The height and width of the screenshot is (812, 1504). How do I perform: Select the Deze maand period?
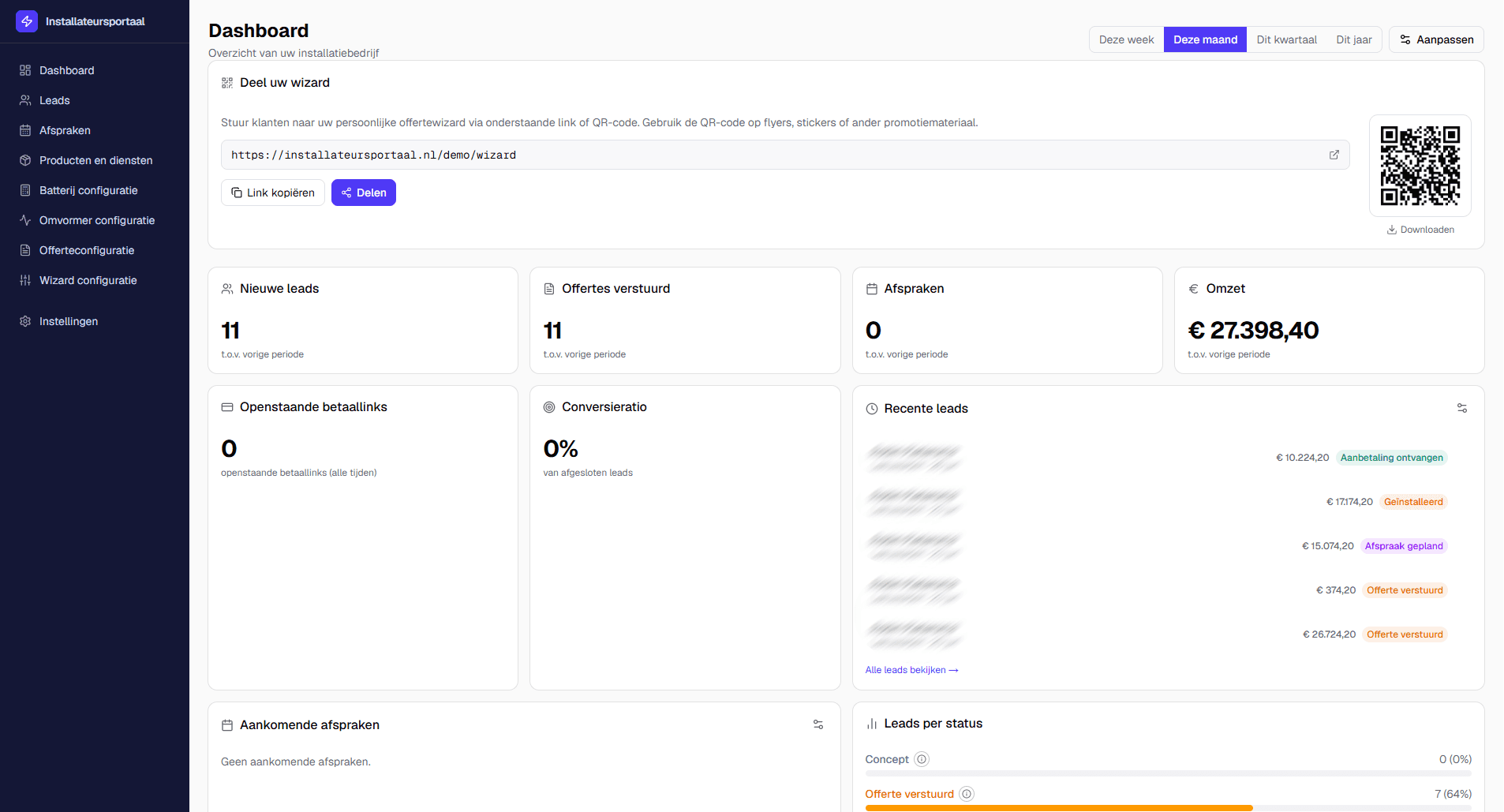click(1205, 39)
